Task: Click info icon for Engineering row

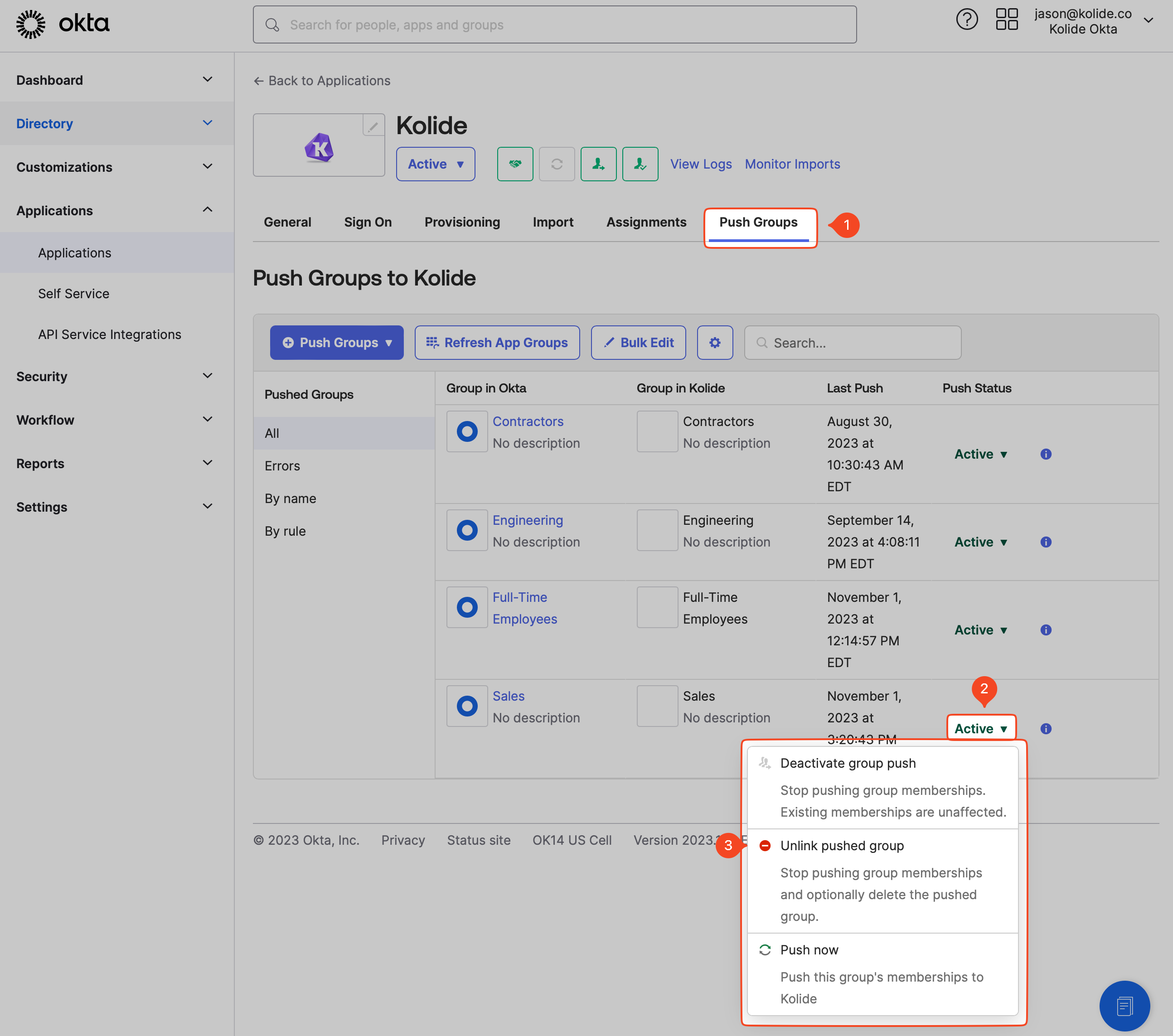Action: (x=1046, y=542)
